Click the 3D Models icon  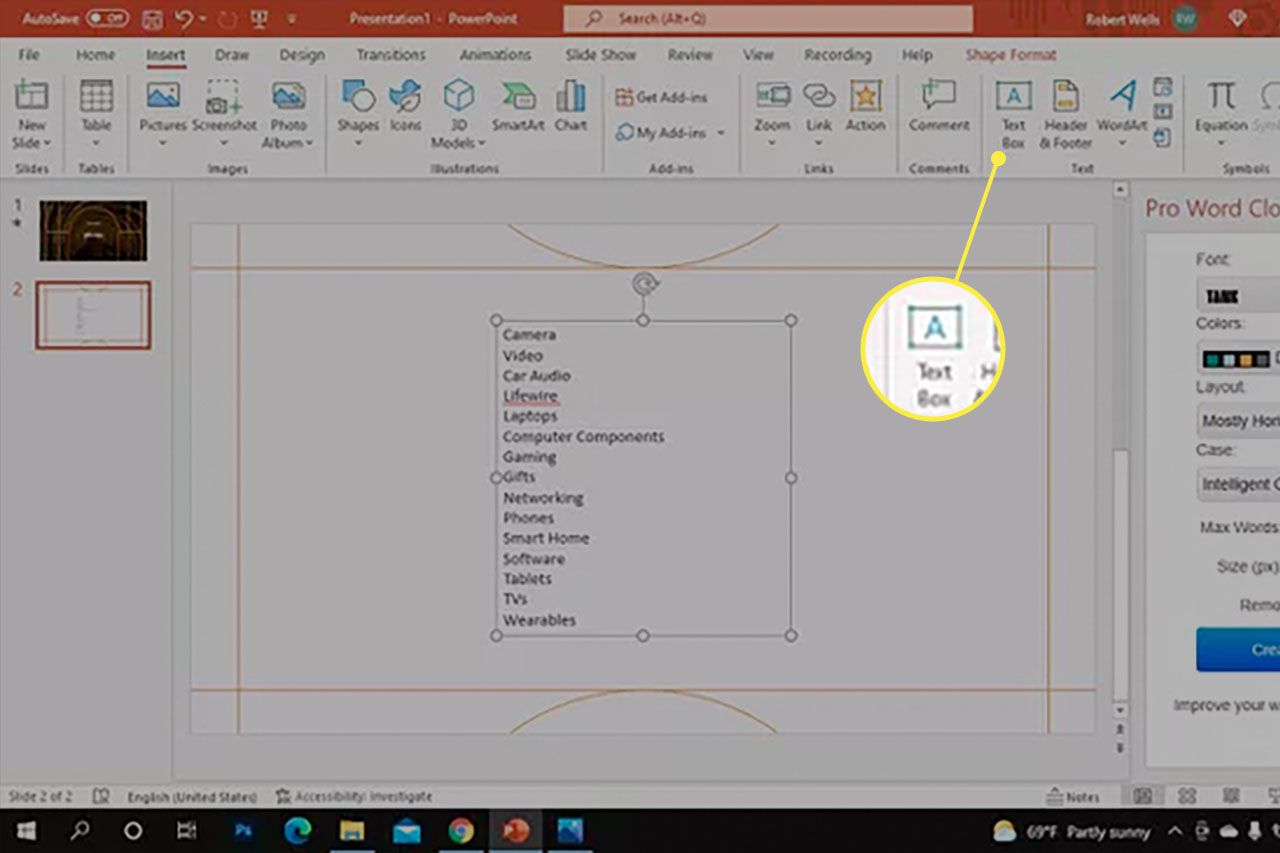point(458,96)
